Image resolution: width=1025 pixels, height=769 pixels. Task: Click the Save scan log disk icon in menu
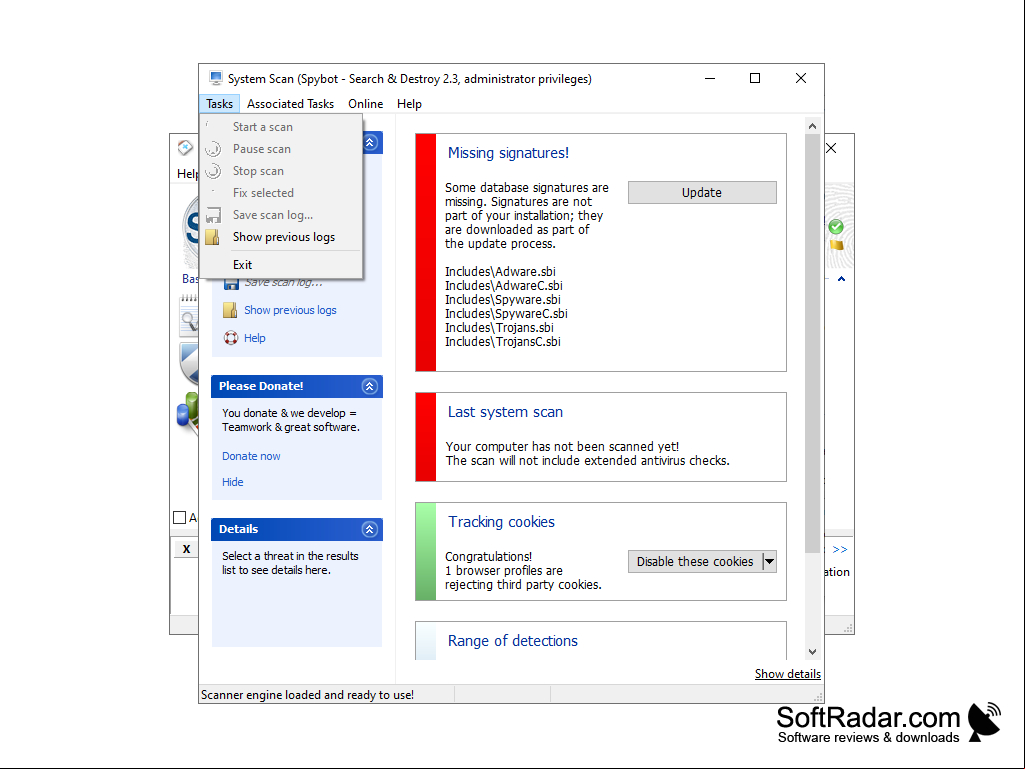tap(213, 216)
